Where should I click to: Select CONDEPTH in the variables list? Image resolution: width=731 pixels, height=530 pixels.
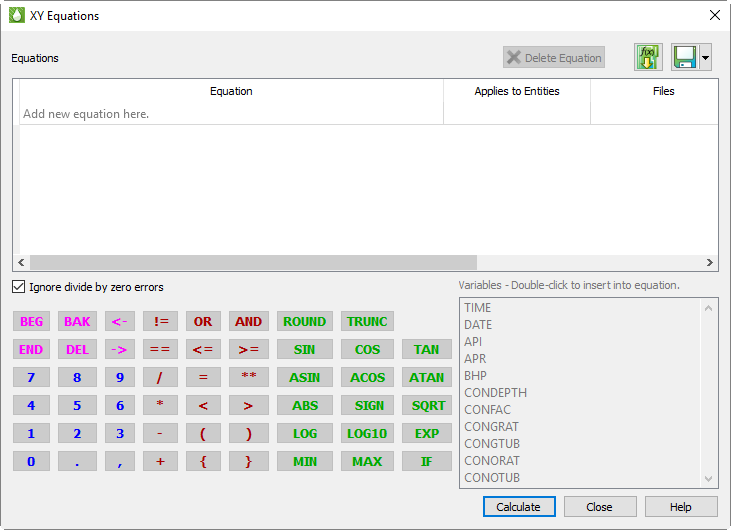[495, 393]
